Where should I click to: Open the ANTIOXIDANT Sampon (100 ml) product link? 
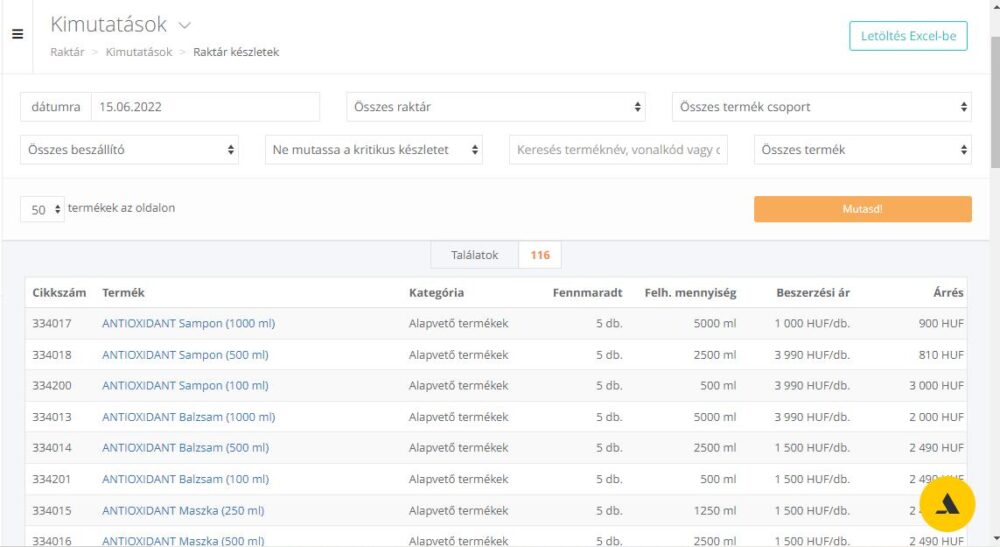[185, 386]
